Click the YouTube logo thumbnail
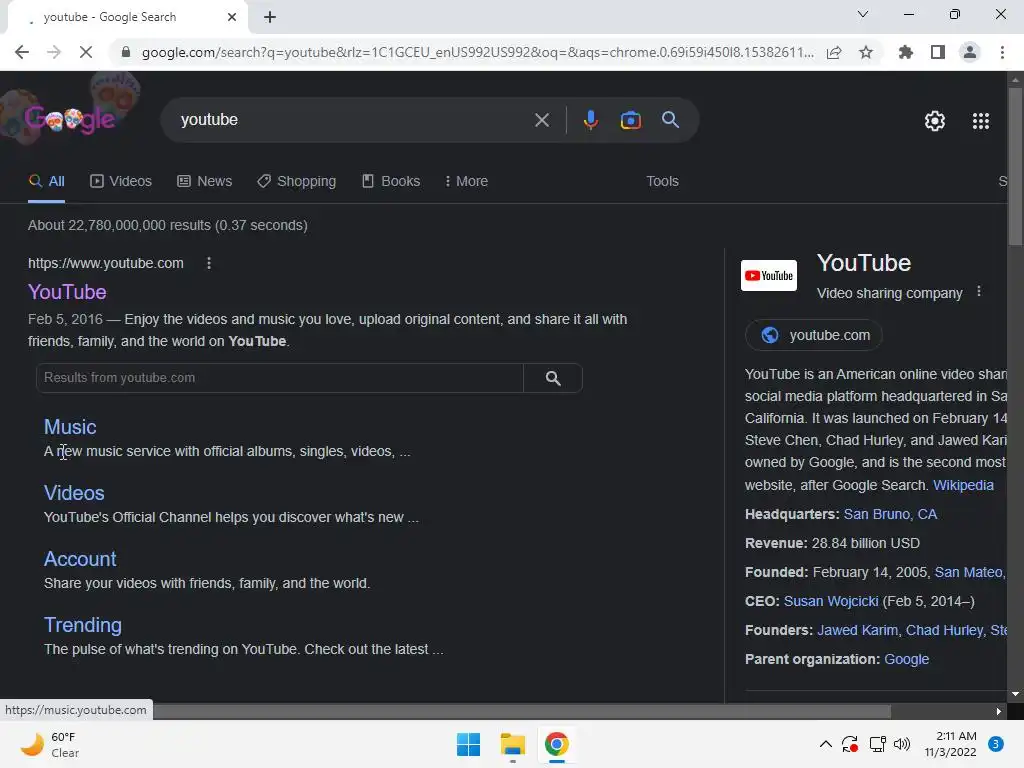 click(769, 276)
